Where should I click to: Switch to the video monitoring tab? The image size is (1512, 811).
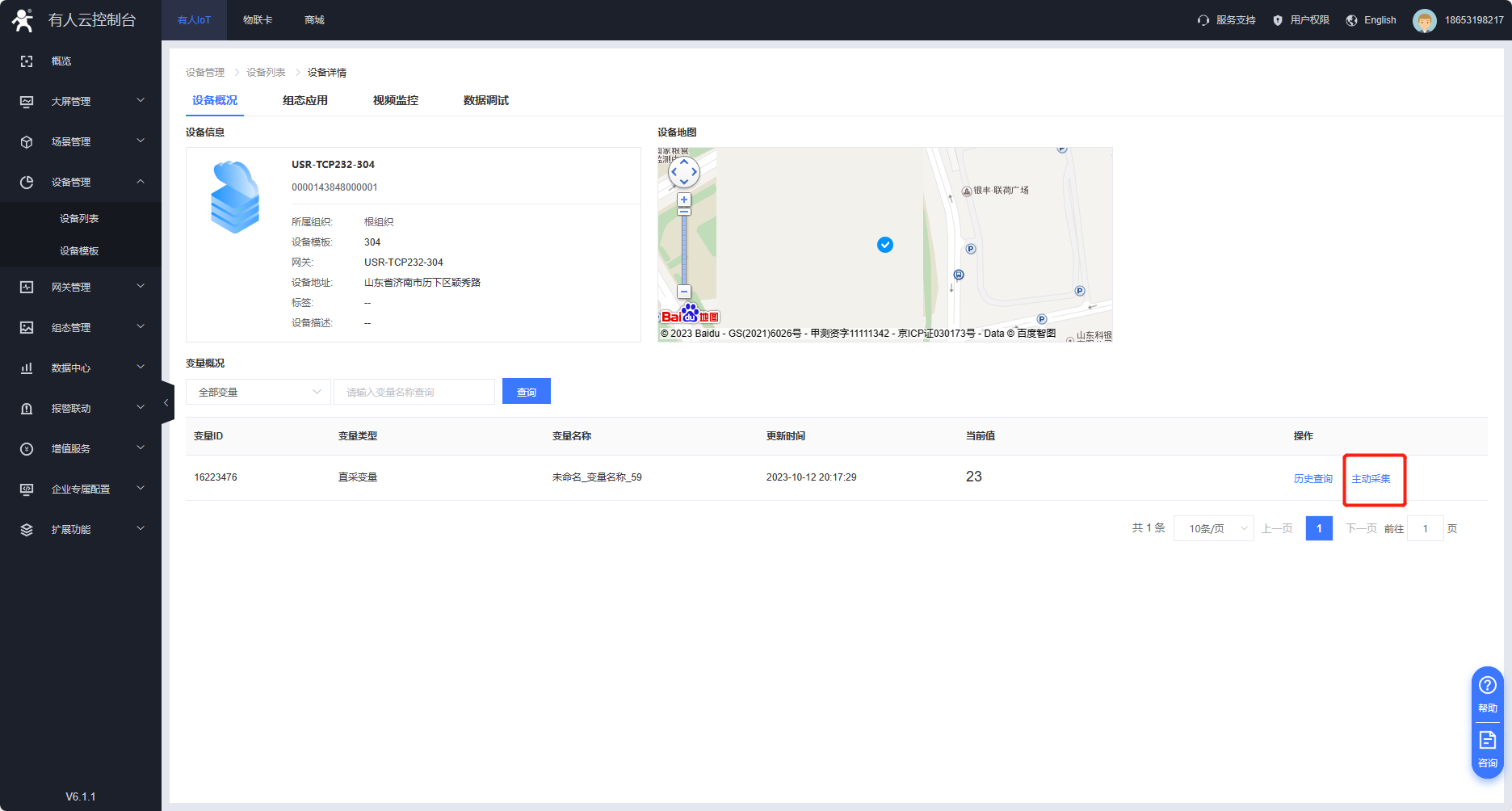pyautogui.click(x=396, y=100)
